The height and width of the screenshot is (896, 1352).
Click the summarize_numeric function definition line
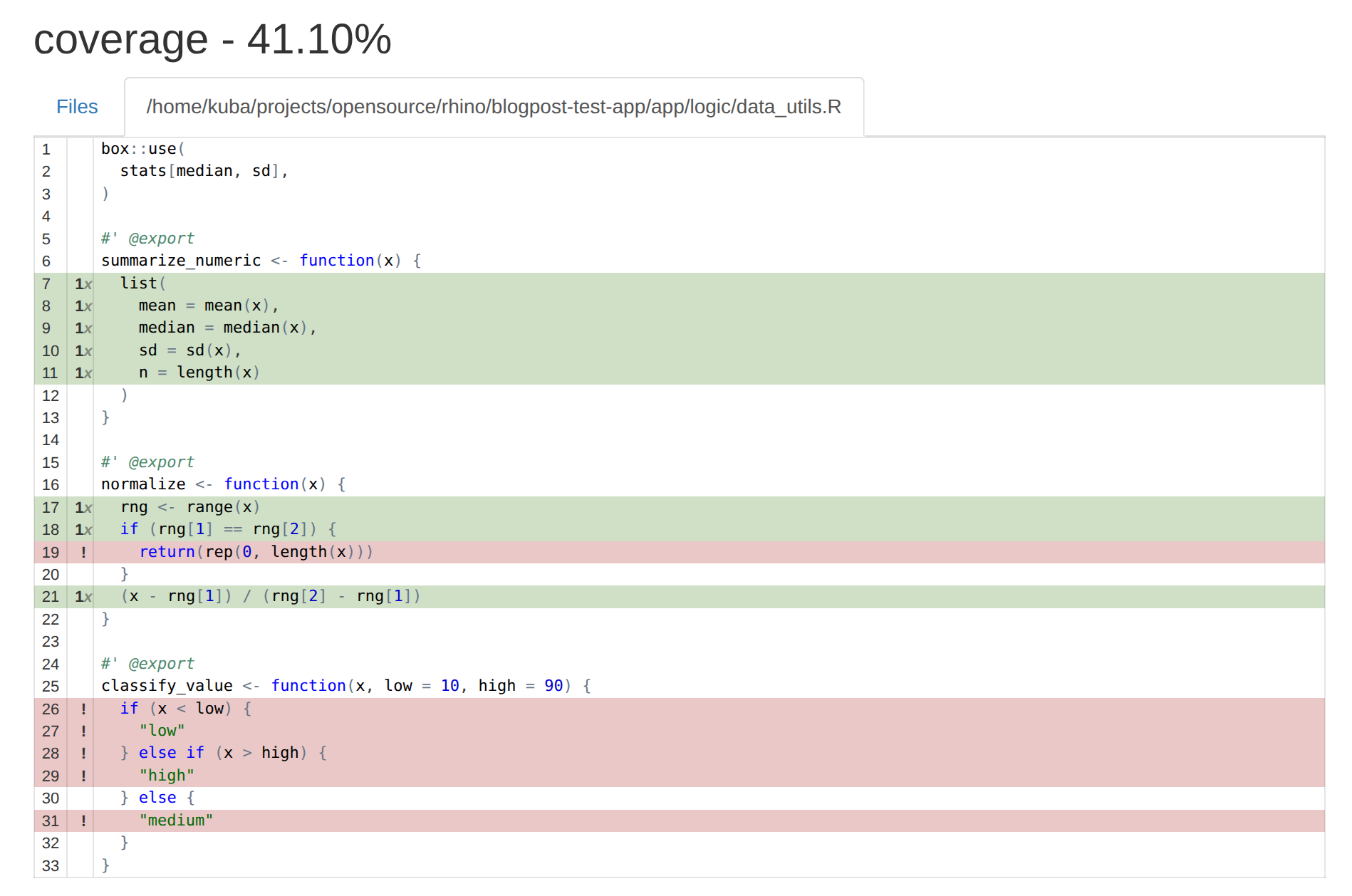pyautogui.click(x=261, y=261)
